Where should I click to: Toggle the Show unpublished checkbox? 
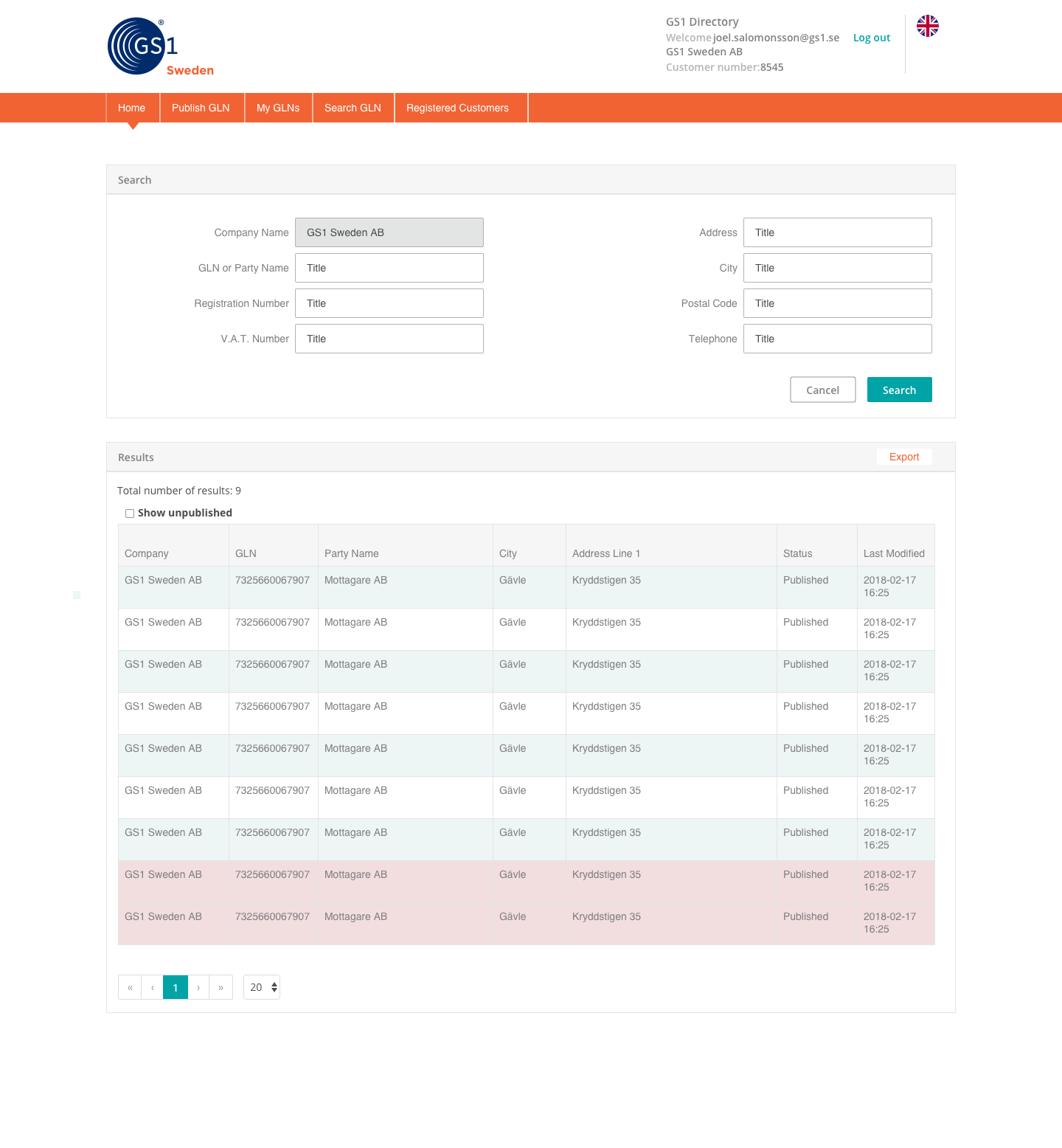[x=130, y=514]
